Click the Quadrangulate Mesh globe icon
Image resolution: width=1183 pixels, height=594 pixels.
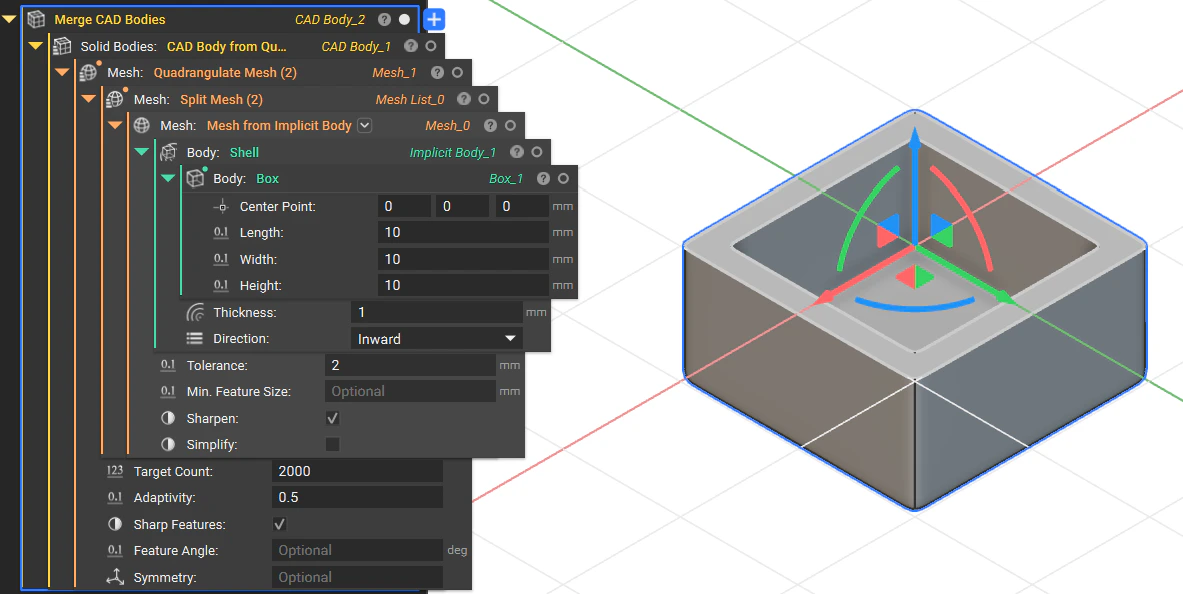(x=89, y=72)
